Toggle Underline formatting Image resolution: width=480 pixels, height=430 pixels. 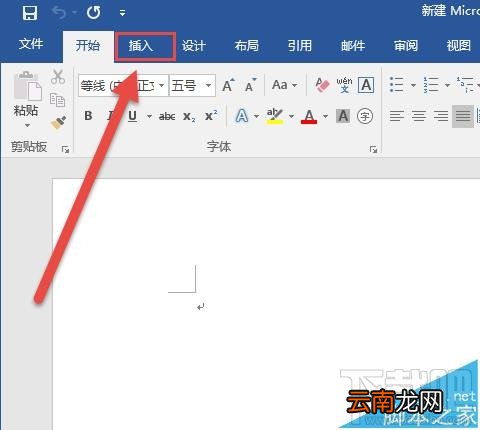pos(133,116)
